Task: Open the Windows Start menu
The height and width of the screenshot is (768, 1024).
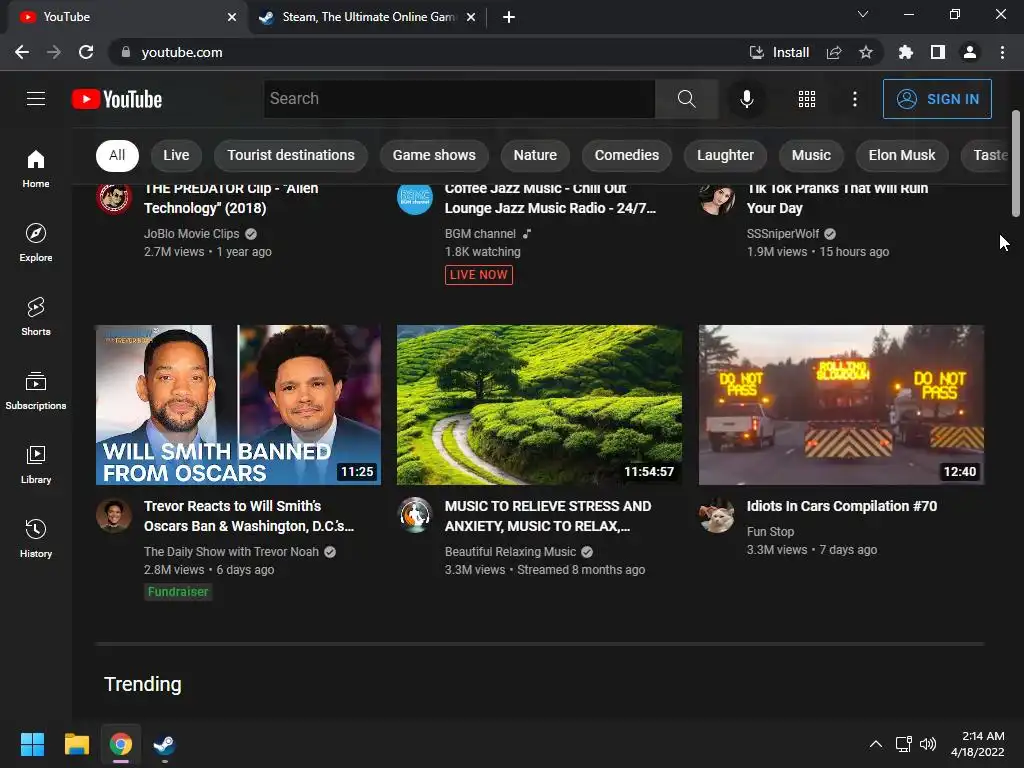Action: tap(32, 744)
